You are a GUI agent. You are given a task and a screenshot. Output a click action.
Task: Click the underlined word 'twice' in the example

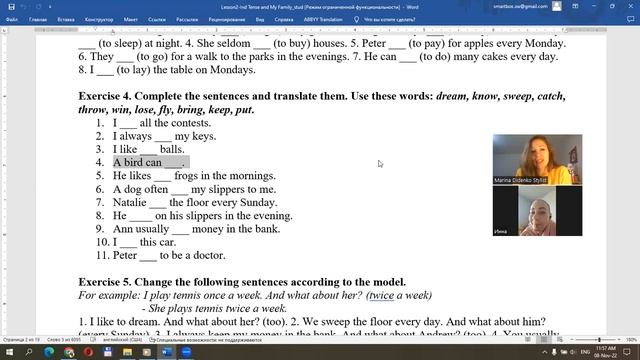(x=382, y=295)
